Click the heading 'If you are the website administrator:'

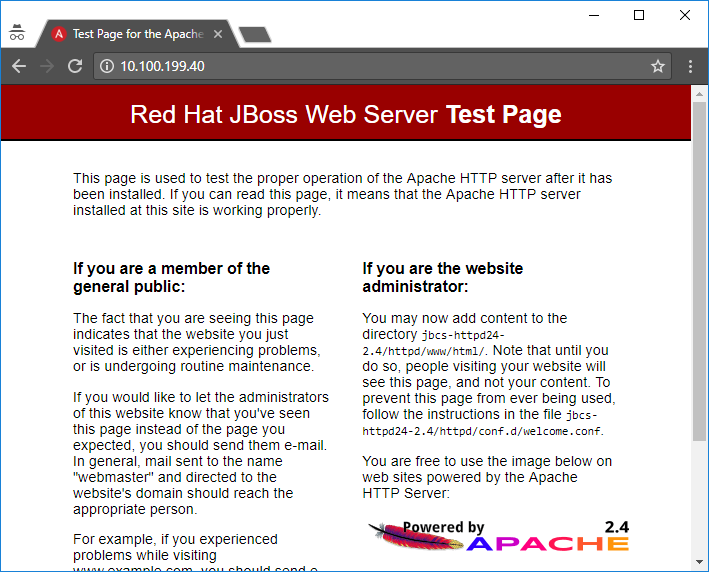coord(442,277)
